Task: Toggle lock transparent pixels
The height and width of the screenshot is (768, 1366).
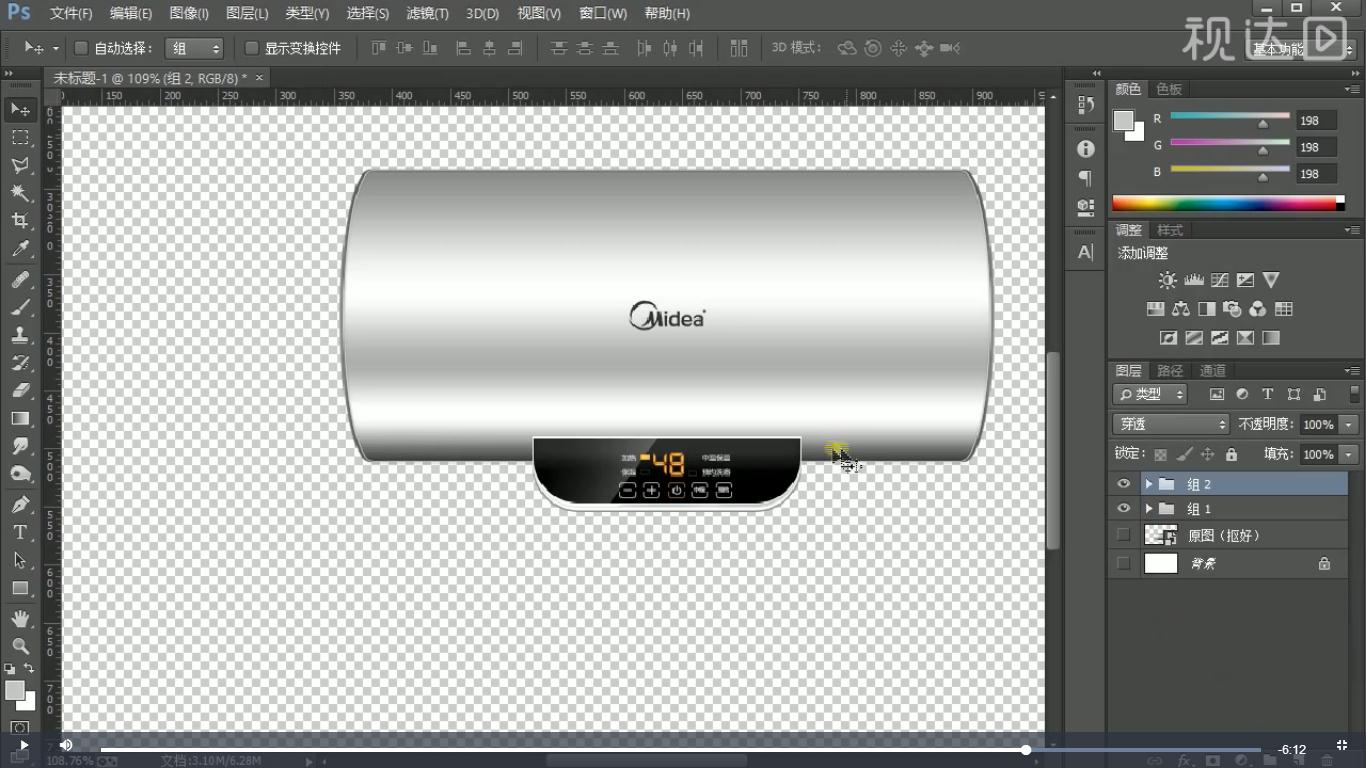Action: (x=1160, y=454)
